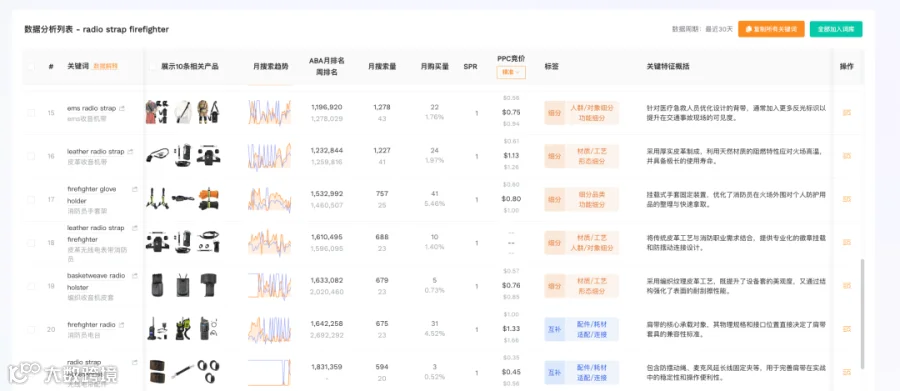The width and height of the screenshot is (900, 391).
Task: Click the 月搜索量 column header
Action: [382, 67]
